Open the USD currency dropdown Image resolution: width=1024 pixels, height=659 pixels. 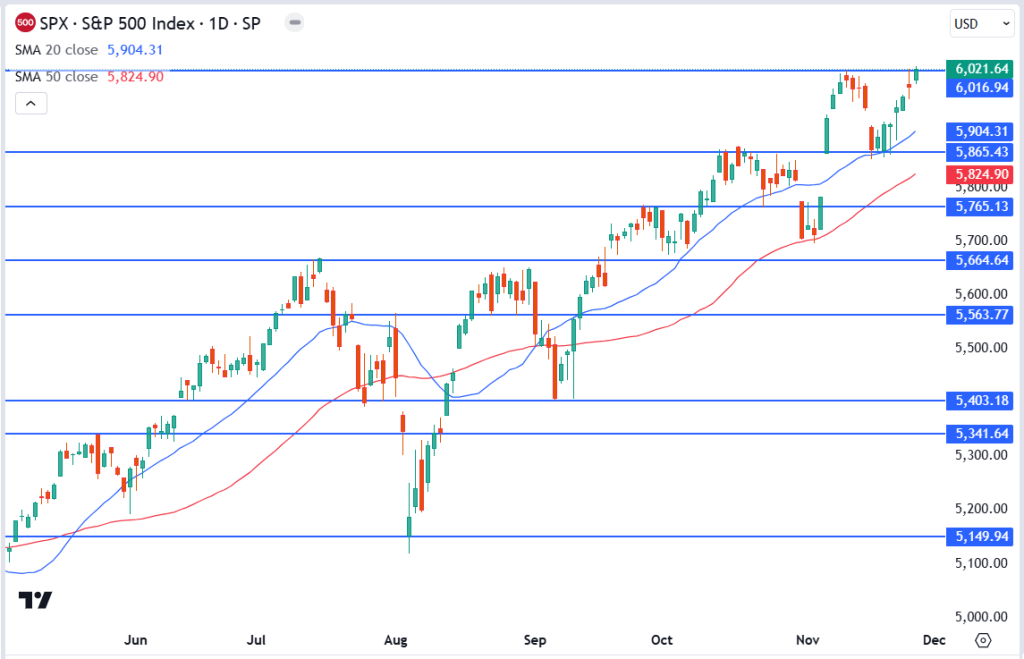pos(981,23)
